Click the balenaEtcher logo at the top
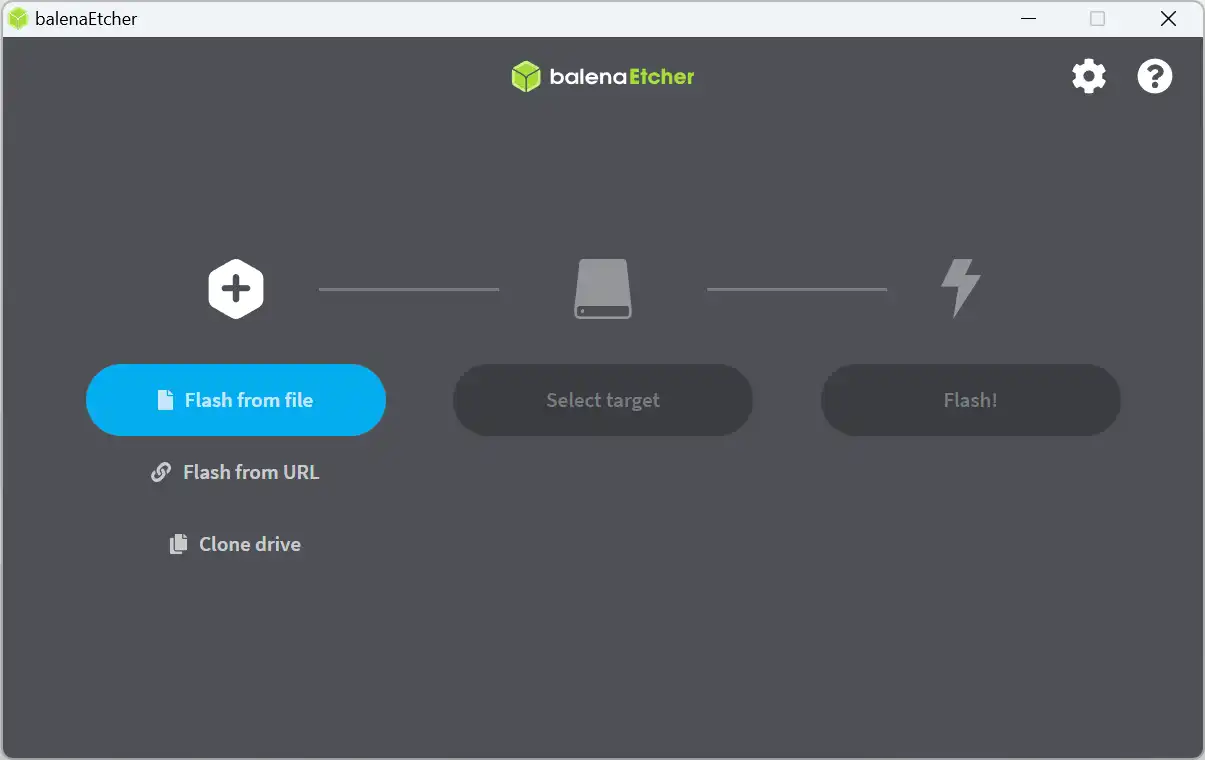 click(x=602, y=76)
